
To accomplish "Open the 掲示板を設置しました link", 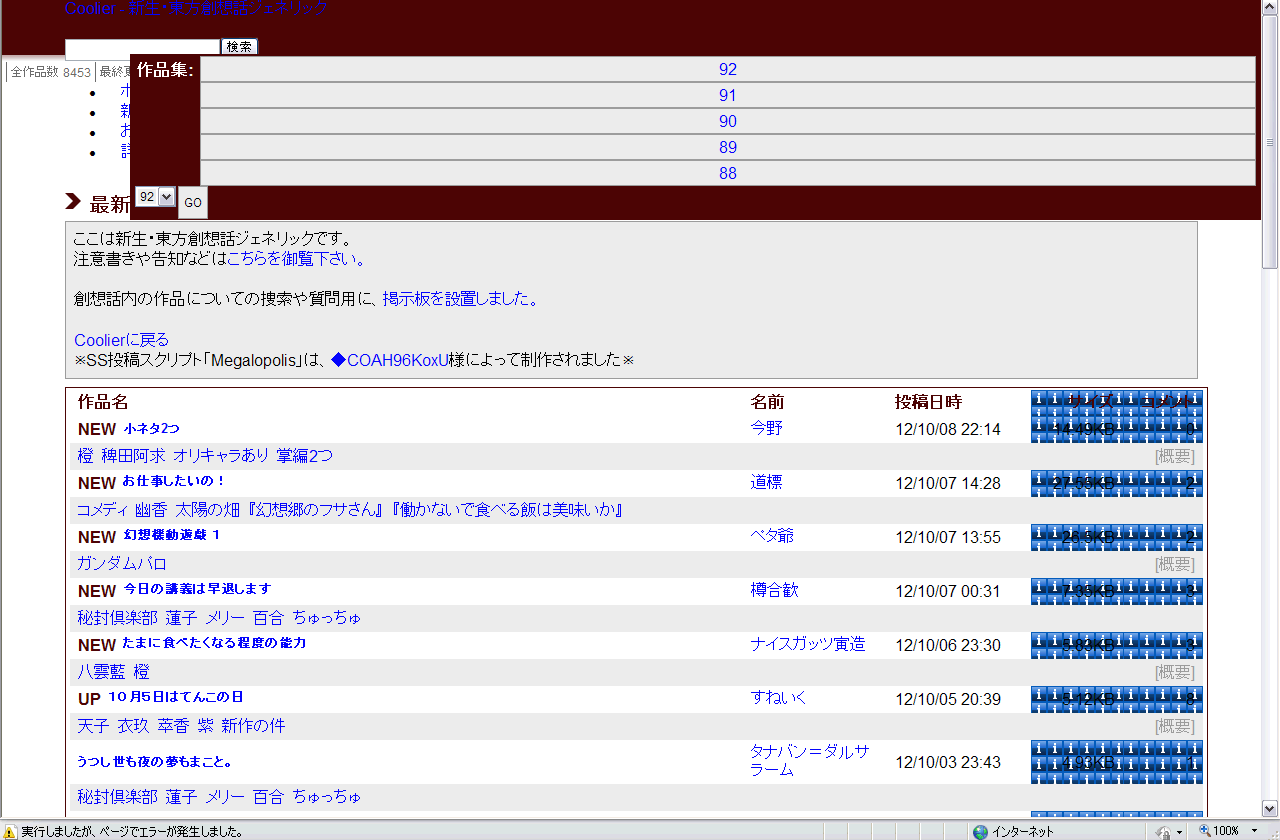I will click(x=460, y=299).
